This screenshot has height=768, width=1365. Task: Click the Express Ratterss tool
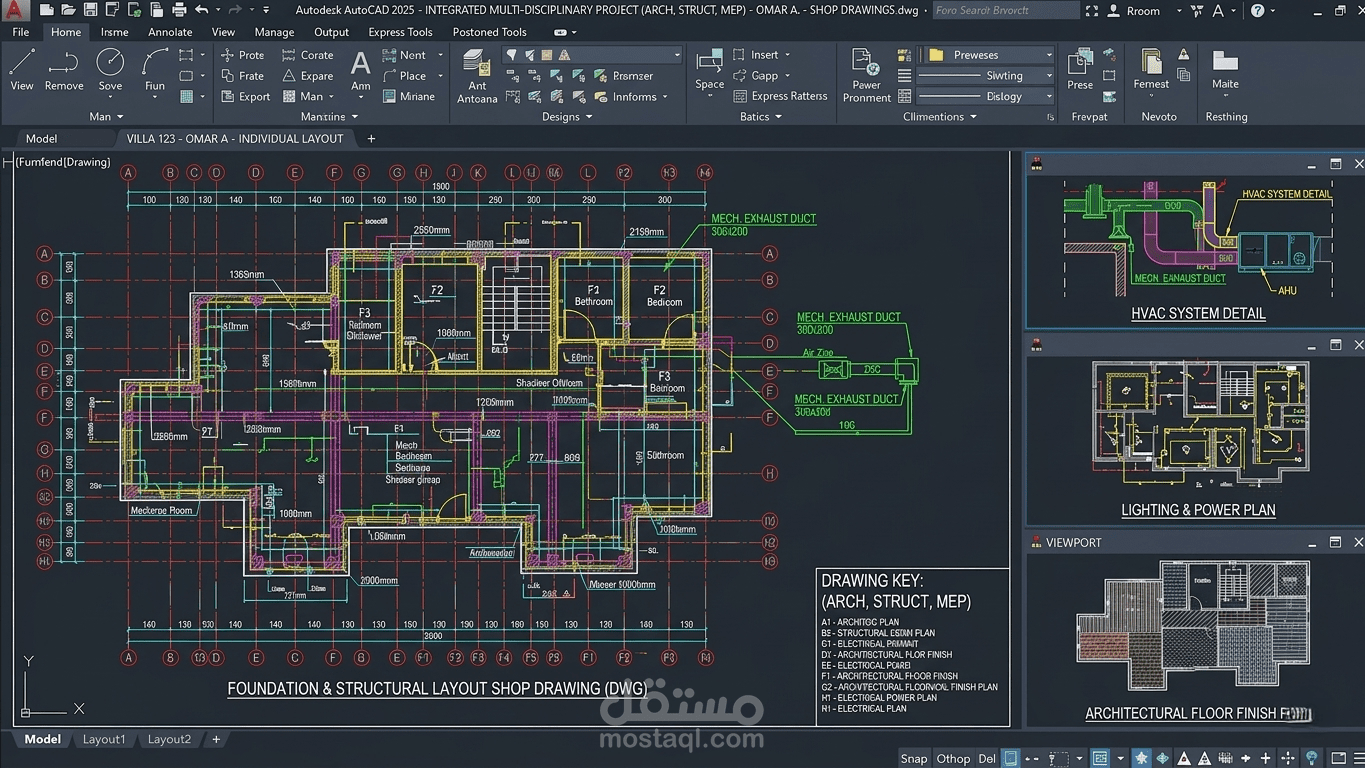coord(780,96)
